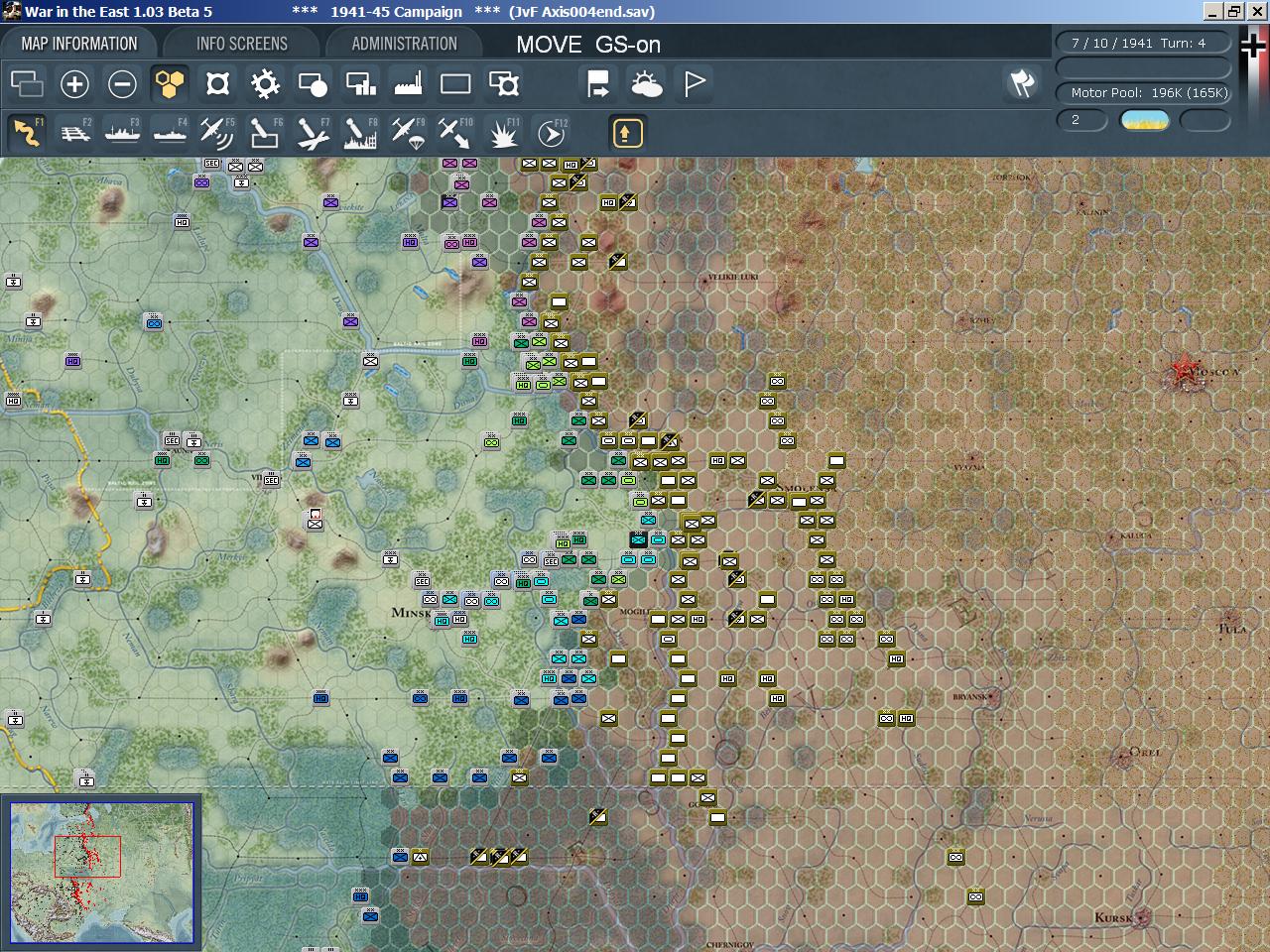Open the MAP INFORMATION tab
This screenshot has width=1270, height=952.
[79, 44]
